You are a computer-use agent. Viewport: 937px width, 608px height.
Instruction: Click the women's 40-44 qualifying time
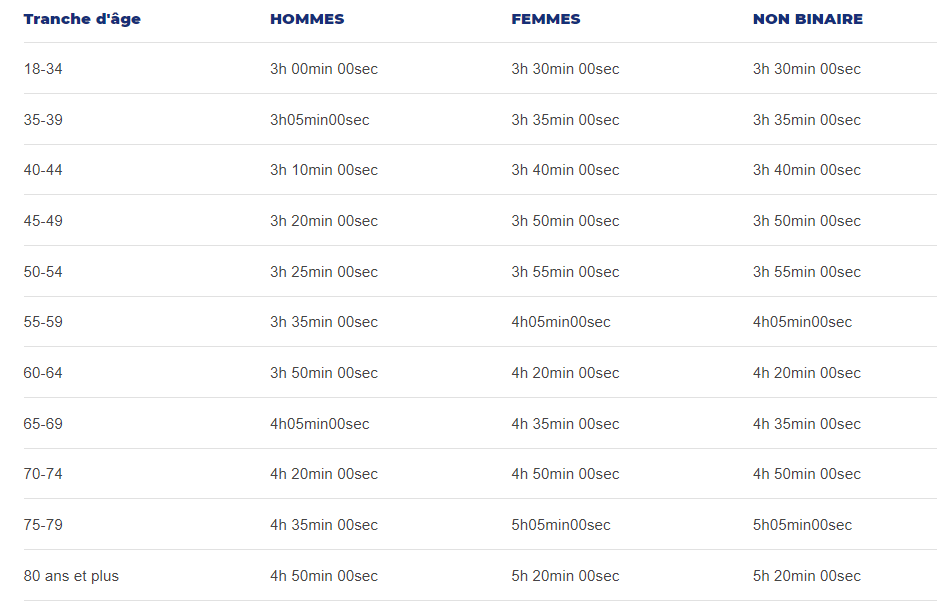[565, 170]
